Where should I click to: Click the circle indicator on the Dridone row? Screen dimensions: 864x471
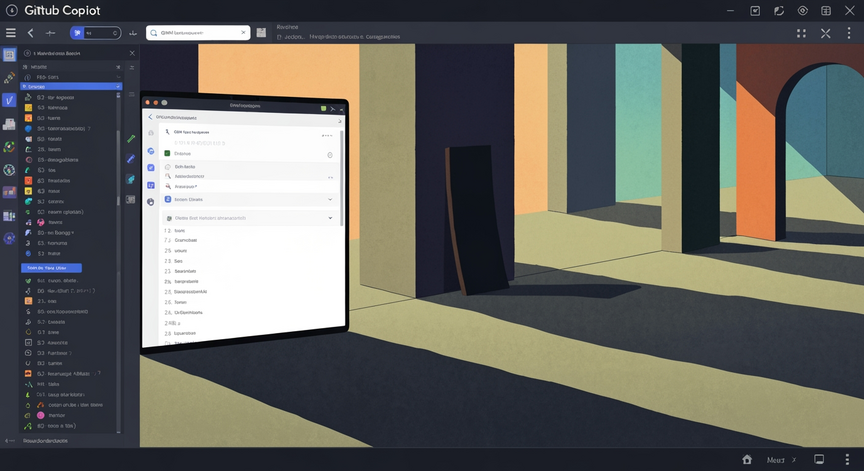click(330, 155)
